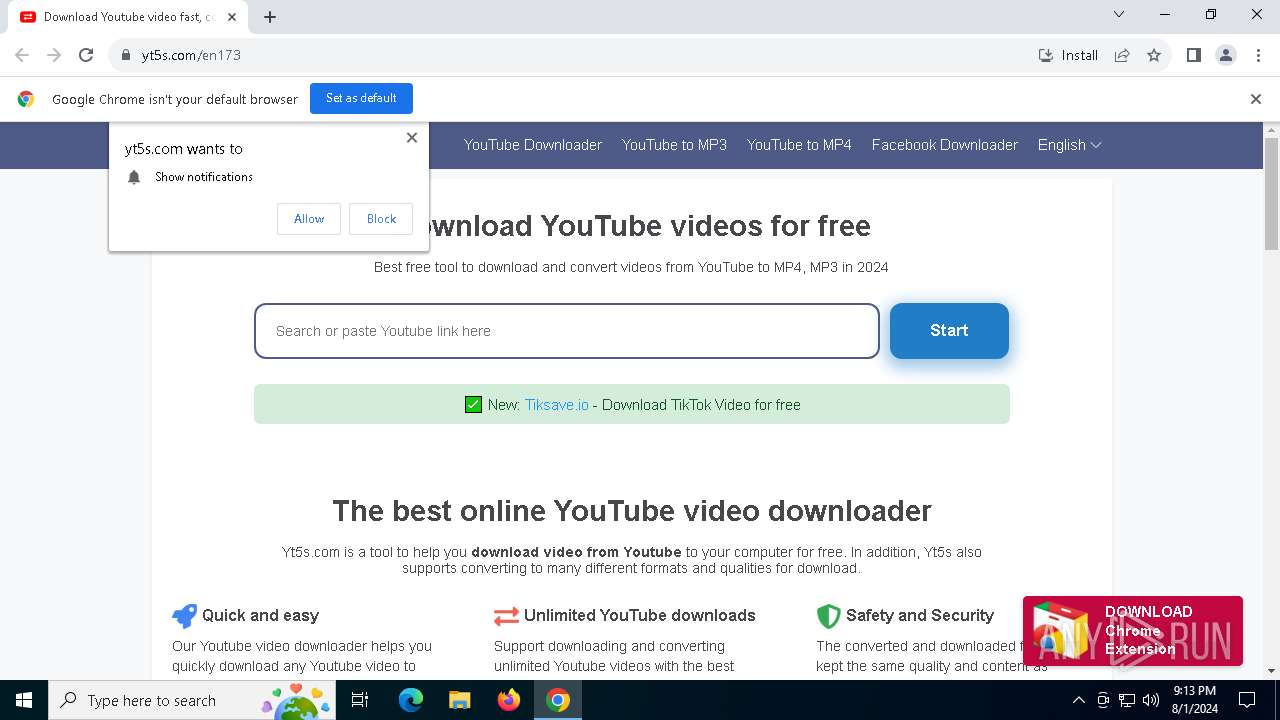Dismiss the default browser infobar
The width and height of the screenshot is (1280, 720).
[x=1256, y=99]
